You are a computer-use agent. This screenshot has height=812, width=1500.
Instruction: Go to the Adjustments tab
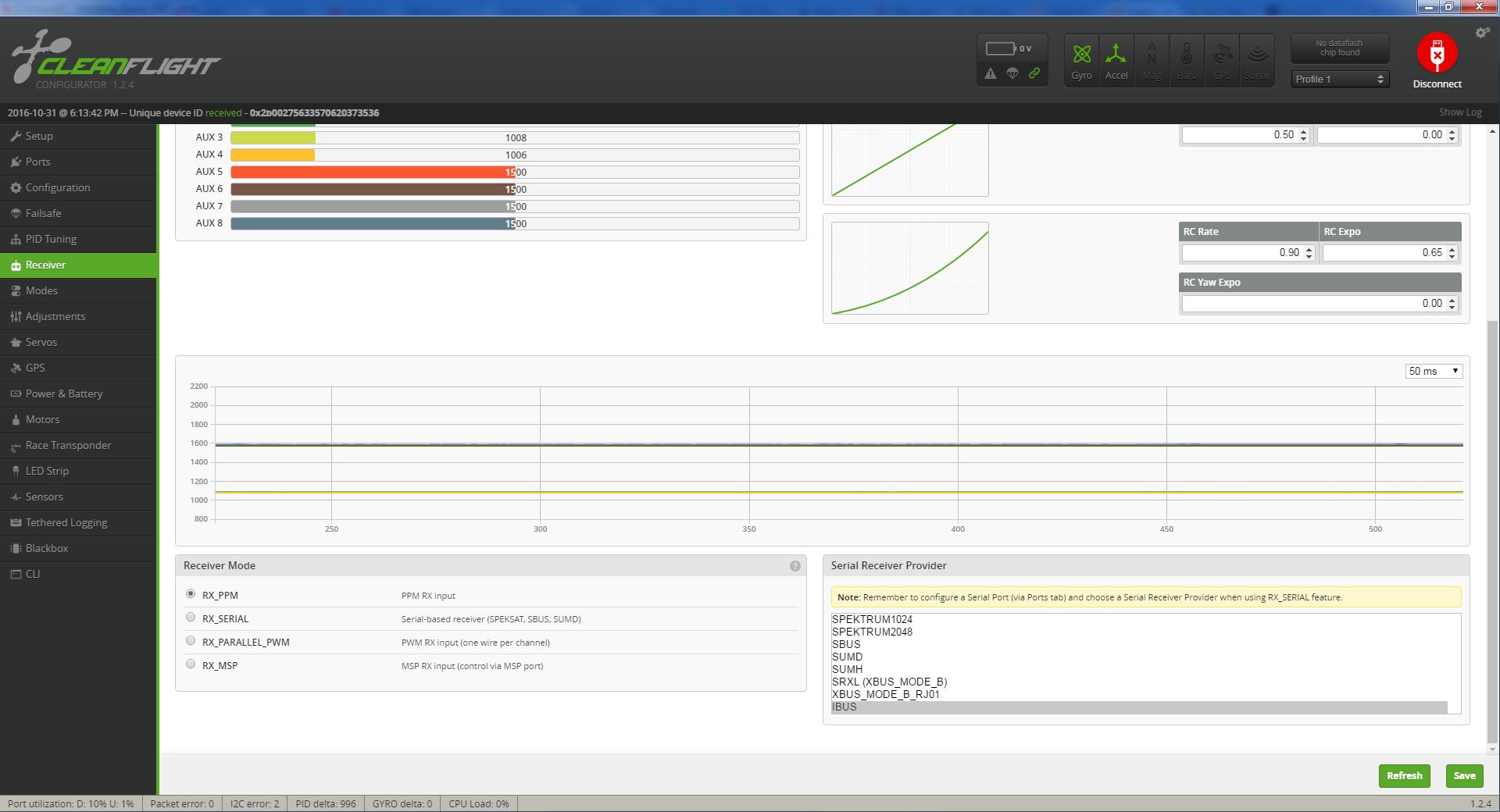tap(78, 316)
